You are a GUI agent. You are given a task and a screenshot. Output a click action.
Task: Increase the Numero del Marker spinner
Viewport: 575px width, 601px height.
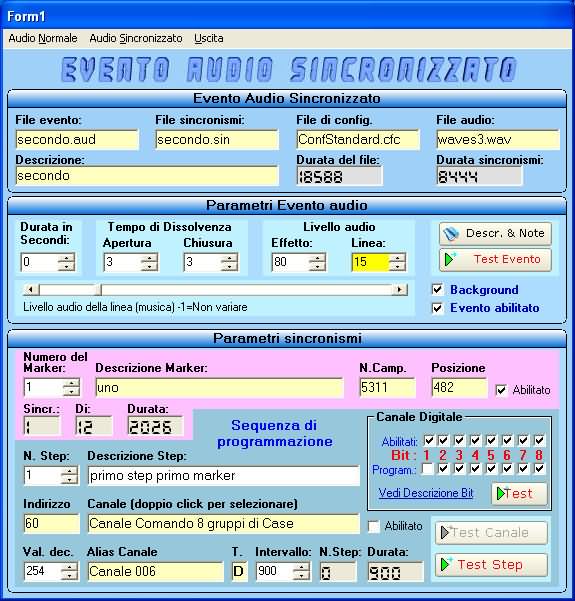[x=71, y=383]
